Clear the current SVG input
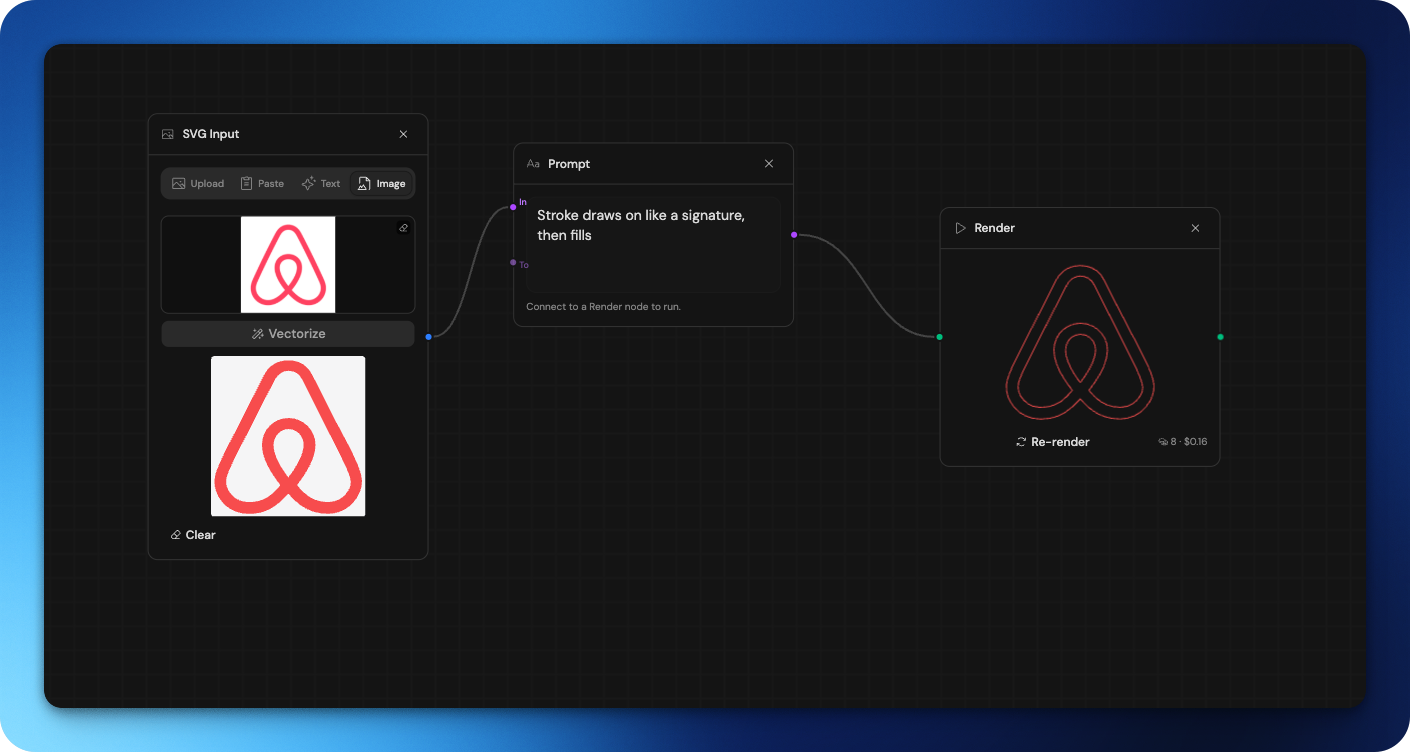 click(x=192, y=534)
